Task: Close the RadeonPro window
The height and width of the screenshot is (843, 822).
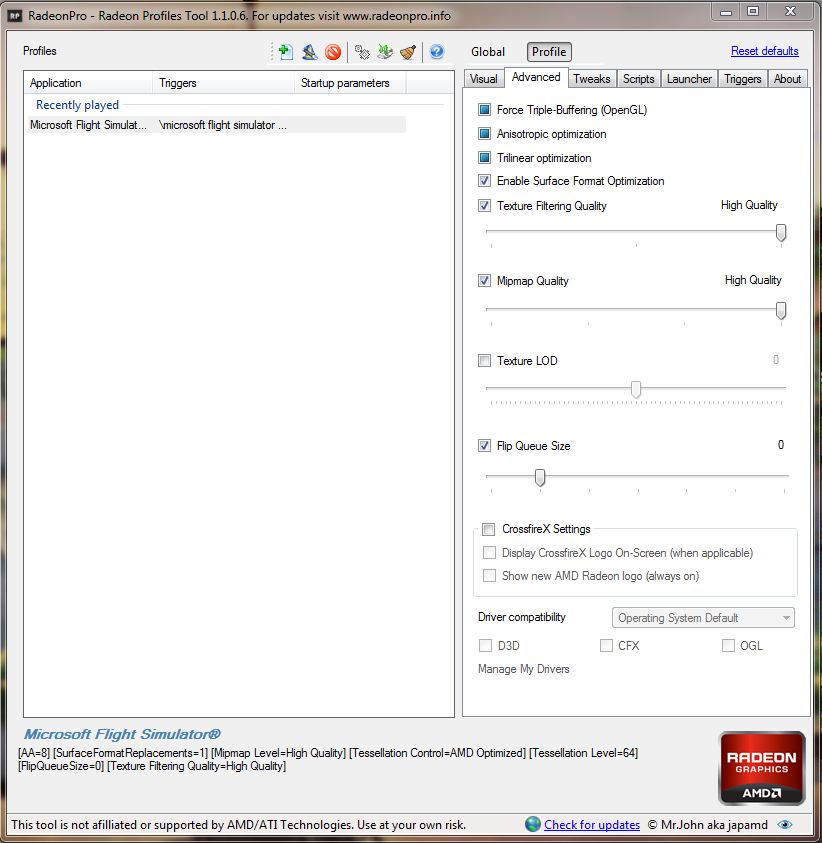Action: (x=790, y=11)
